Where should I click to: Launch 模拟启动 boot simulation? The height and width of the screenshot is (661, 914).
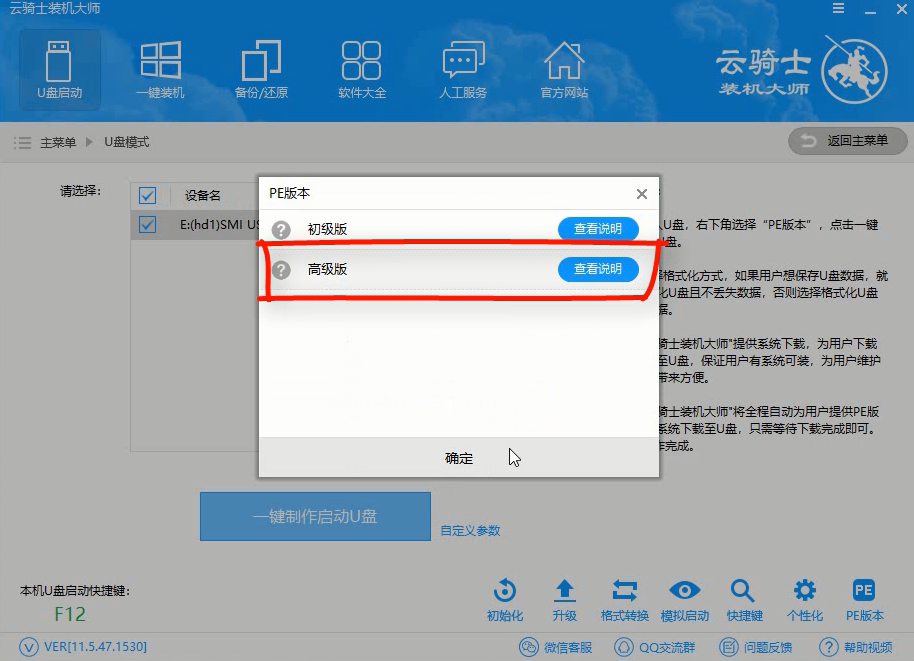point(684,597)
